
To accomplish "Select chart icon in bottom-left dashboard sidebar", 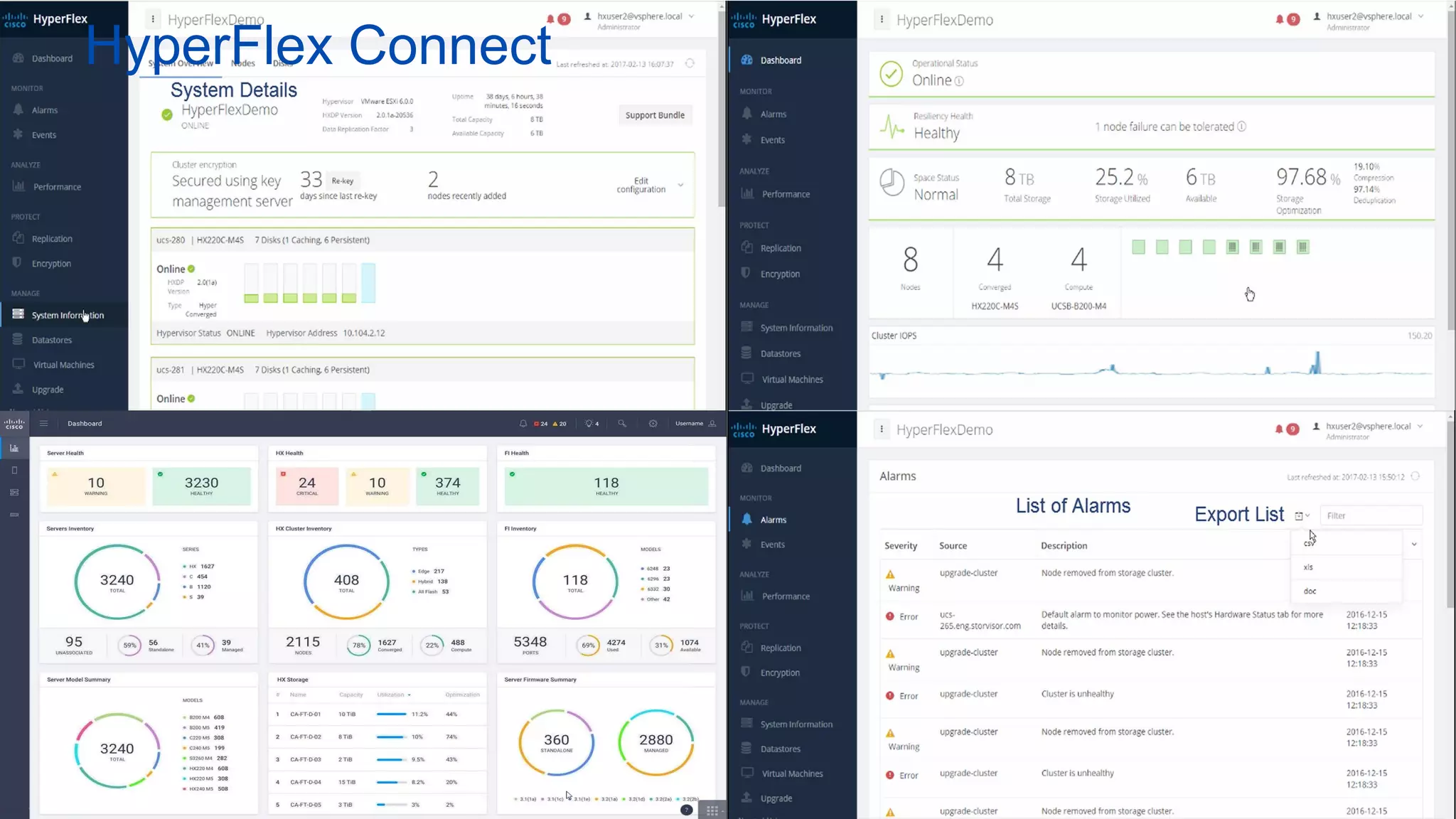I will pyautogui.click(x=14, y=448).
